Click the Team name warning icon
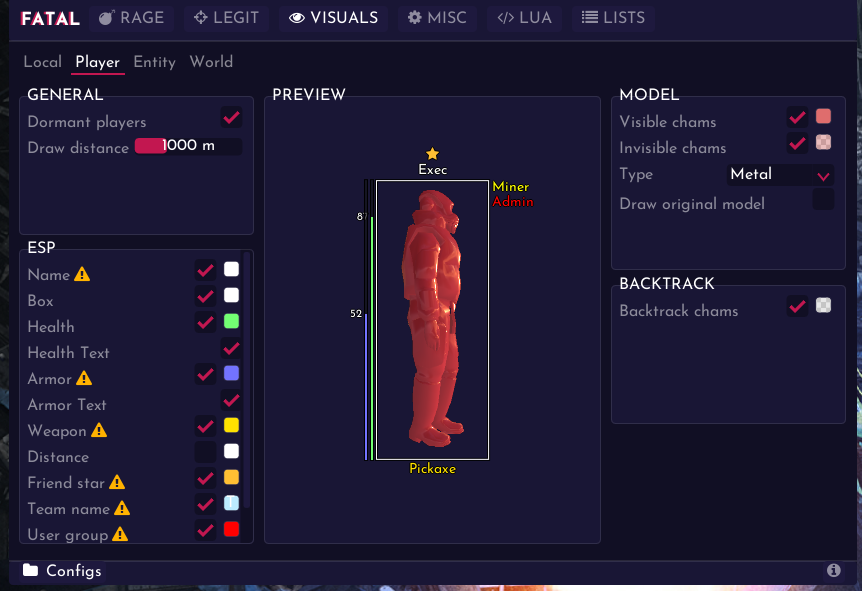Image resolution: width=862 pixels, height=591 pixels. [122, 508]
